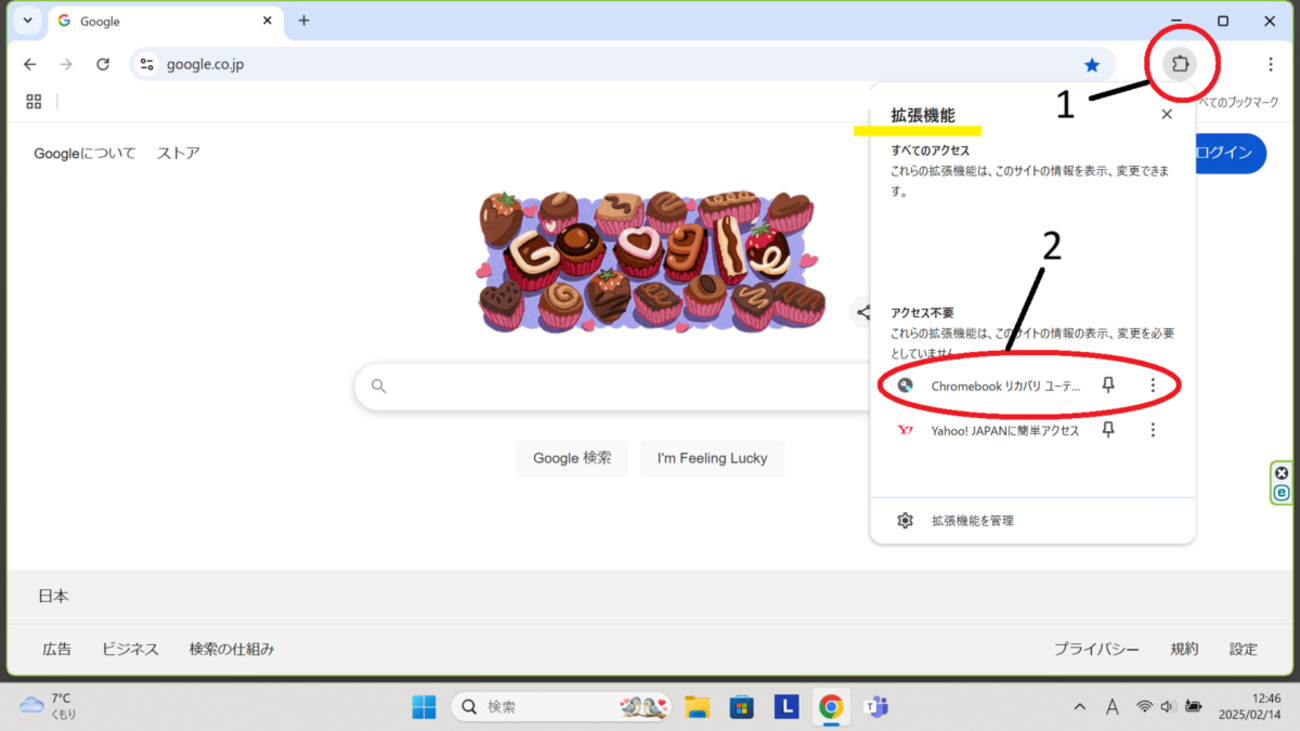The image size is (1300, 731).
Task: View site information icon in address bar
Action: point(147,64)
